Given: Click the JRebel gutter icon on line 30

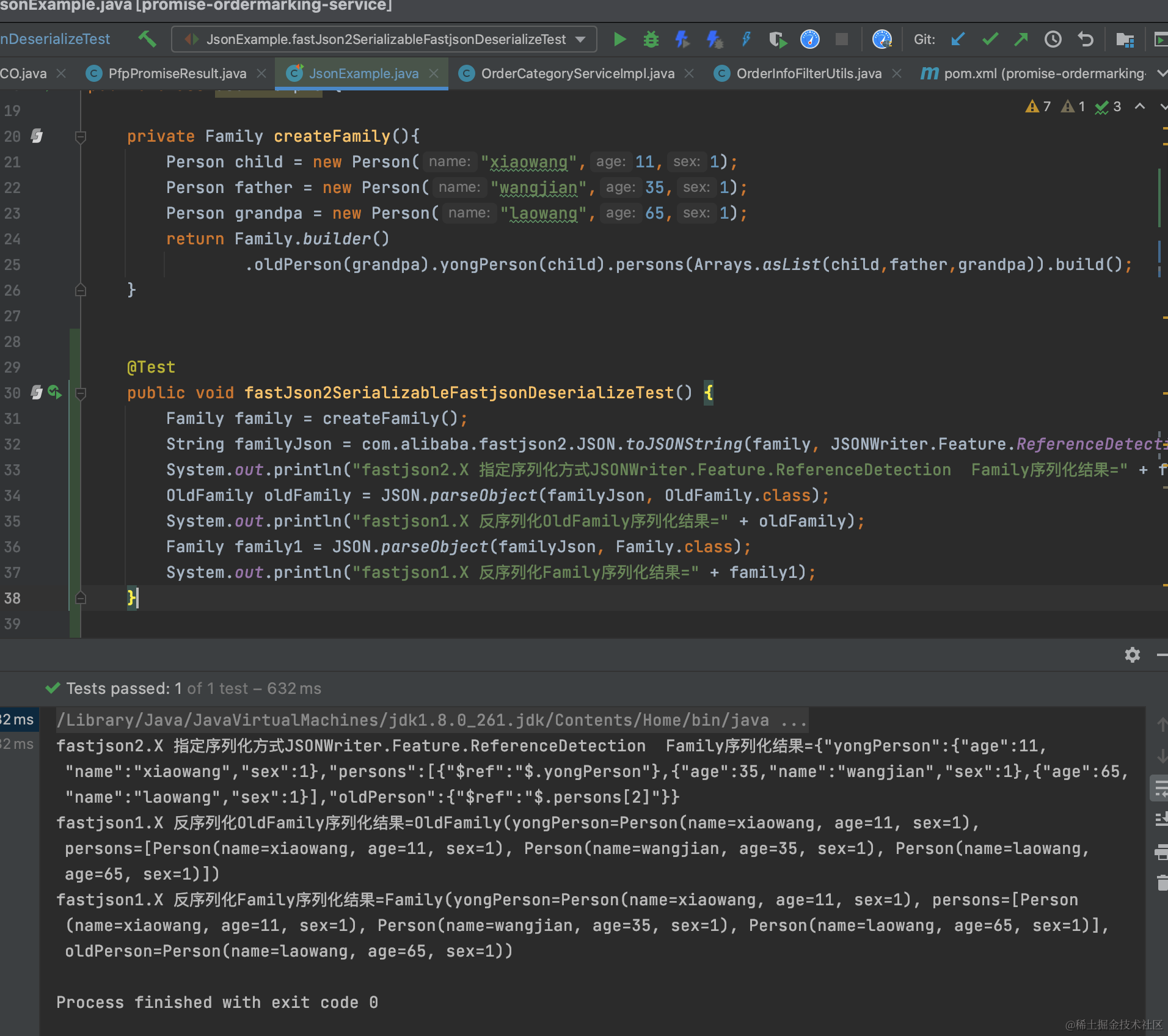Looking at the screenshot, I should click(37, 393).
